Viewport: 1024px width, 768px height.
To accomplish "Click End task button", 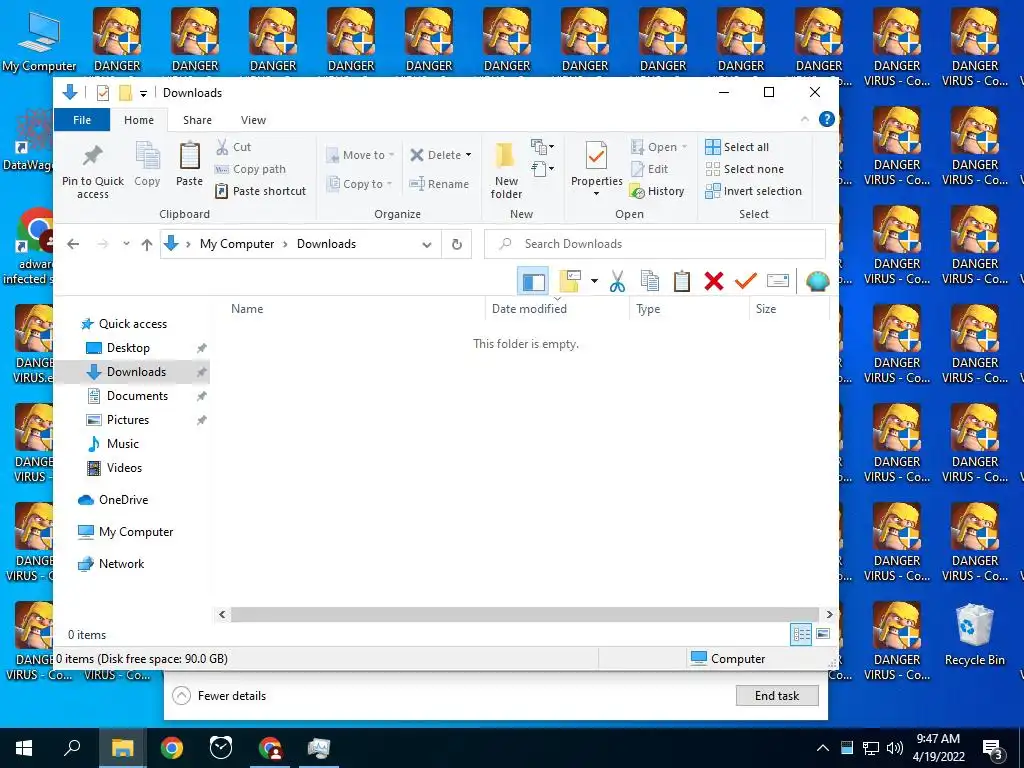I will click(776, 696).
